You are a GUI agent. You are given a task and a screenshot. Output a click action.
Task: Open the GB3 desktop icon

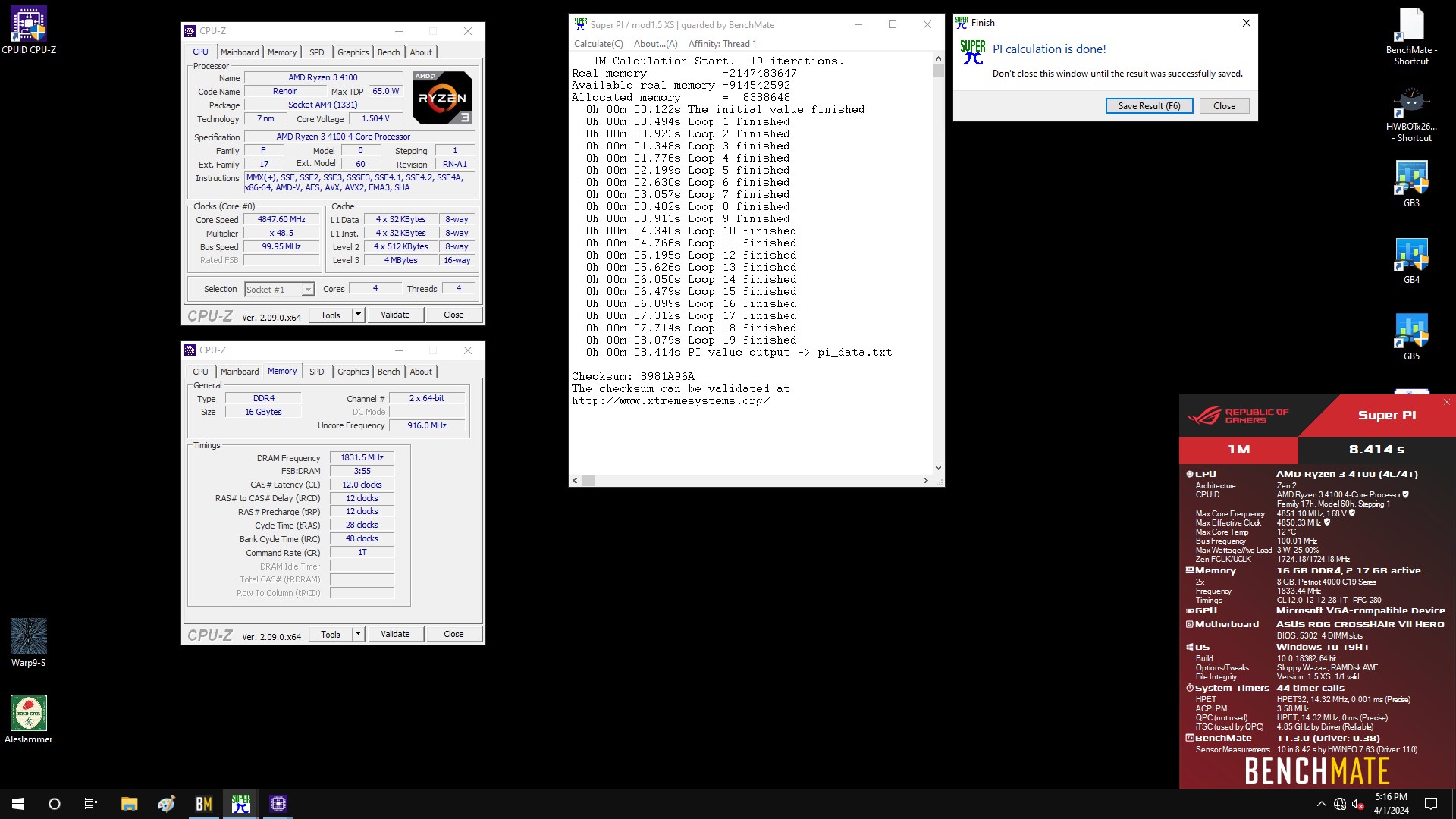(x=1411, y=184)
